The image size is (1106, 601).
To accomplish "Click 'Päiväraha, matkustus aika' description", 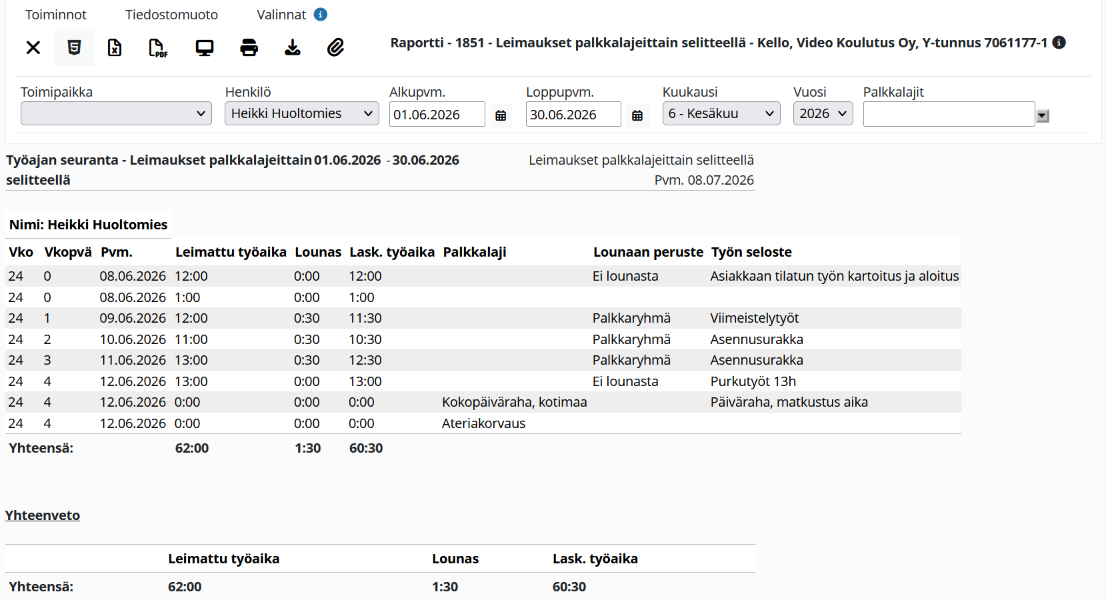I will point(789,402).
